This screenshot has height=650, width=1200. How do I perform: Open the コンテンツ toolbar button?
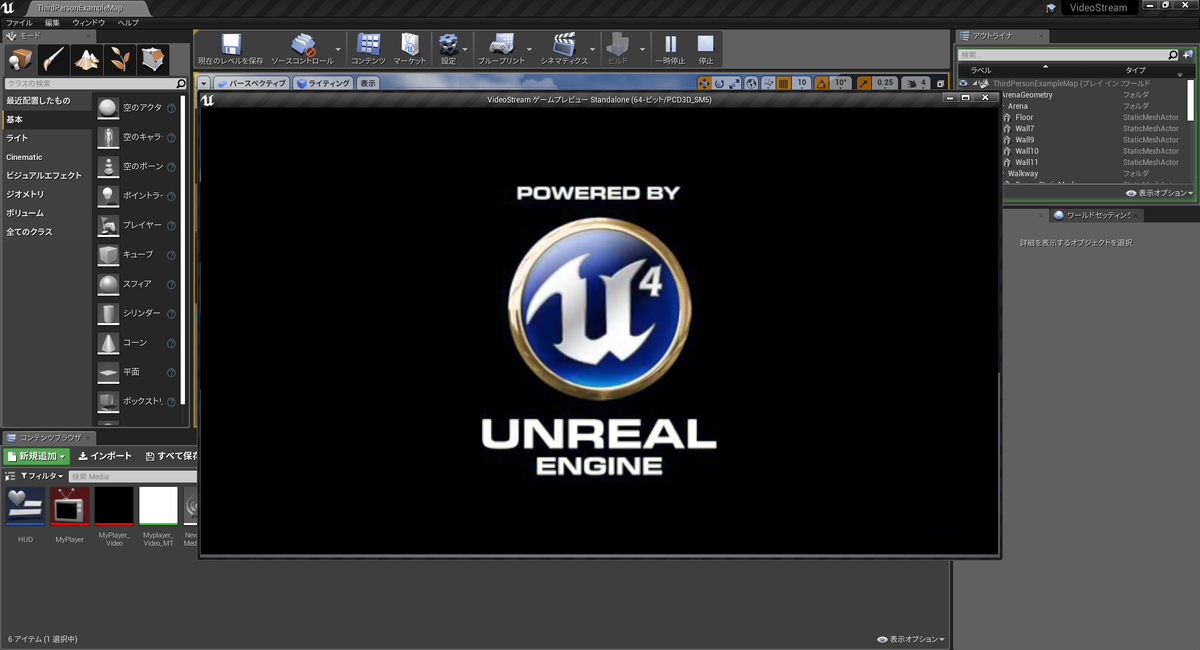click(368, 49)
